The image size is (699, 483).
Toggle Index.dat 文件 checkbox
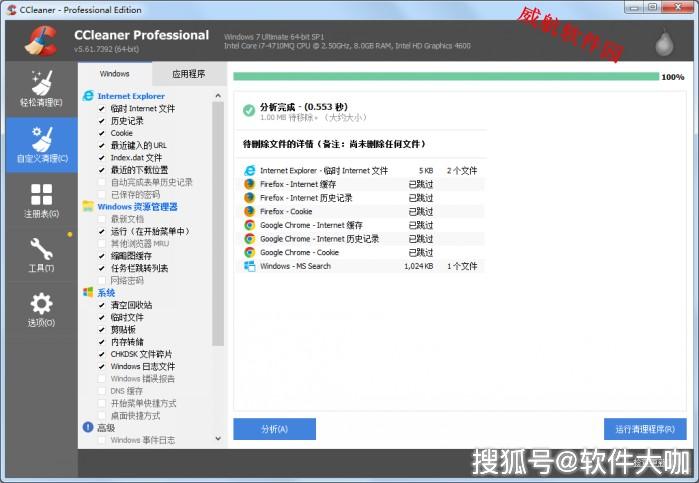coord(102,157)
